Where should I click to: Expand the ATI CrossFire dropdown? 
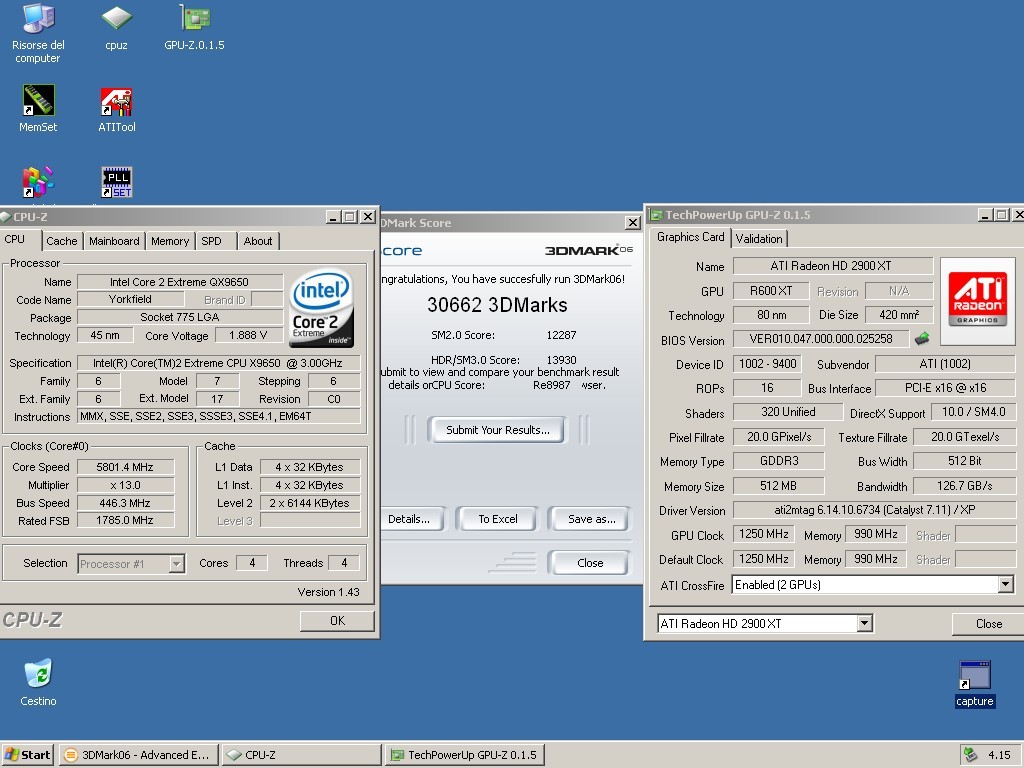coord(1005,585)
